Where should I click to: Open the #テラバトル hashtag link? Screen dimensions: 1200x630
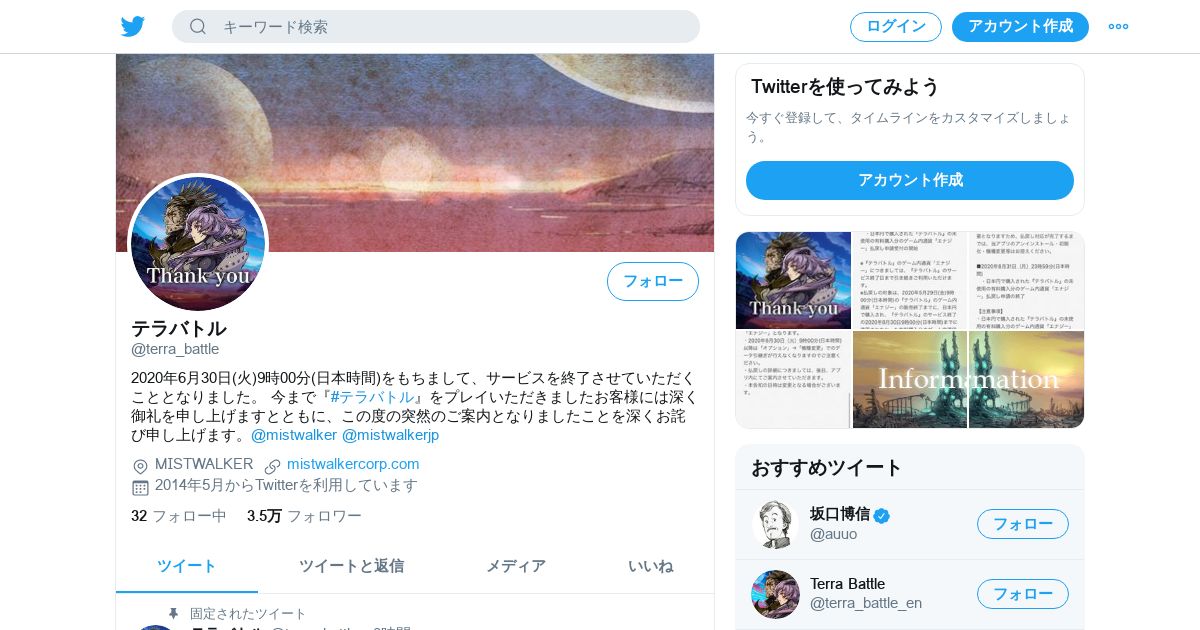pyautogui.click(x=372, y=397)
